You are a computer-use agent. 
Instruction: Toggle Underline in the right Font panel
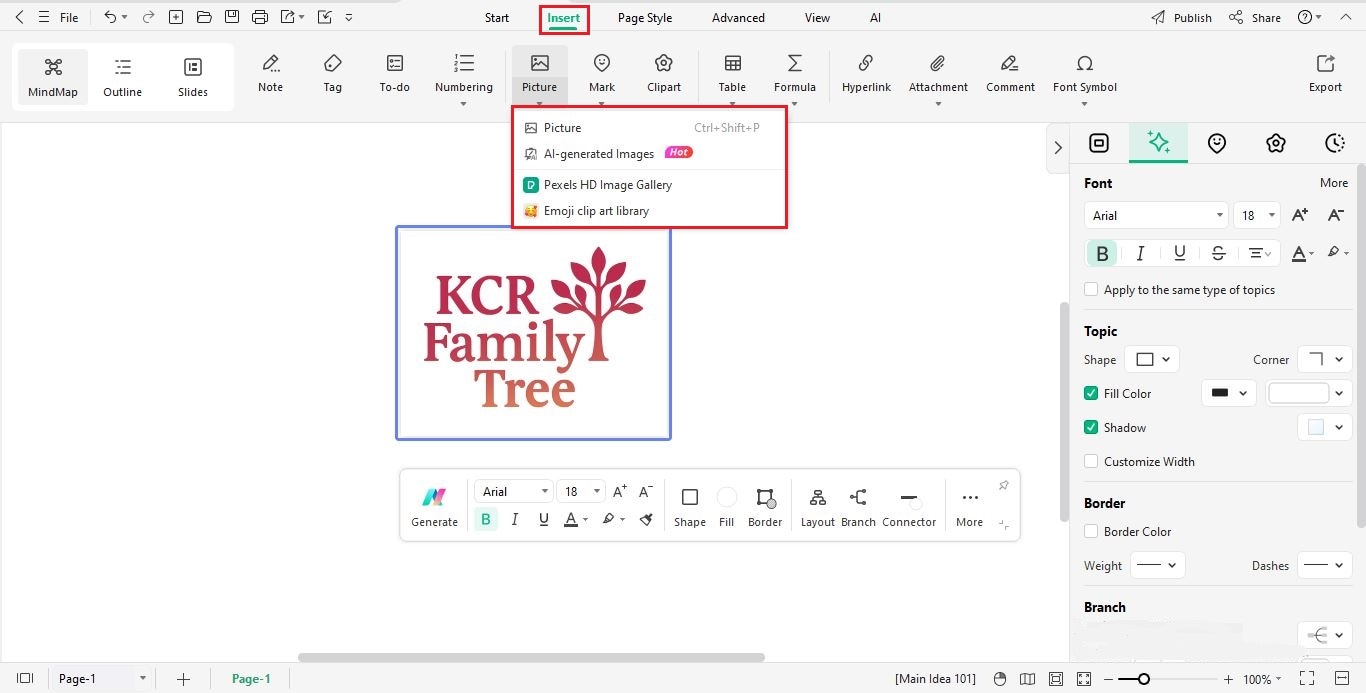1180,253
